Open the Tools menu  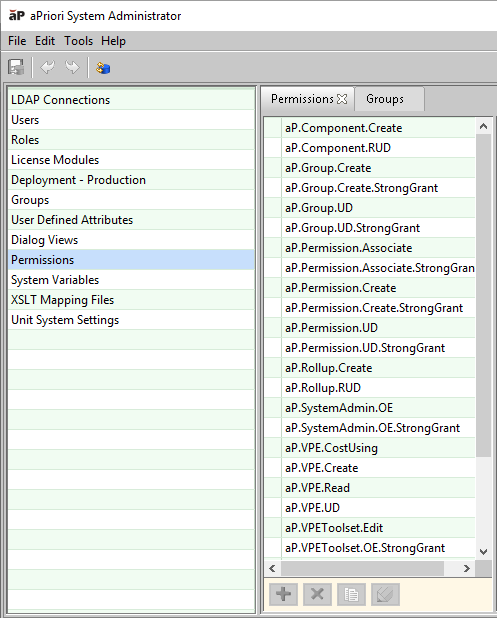click(78, 41)
